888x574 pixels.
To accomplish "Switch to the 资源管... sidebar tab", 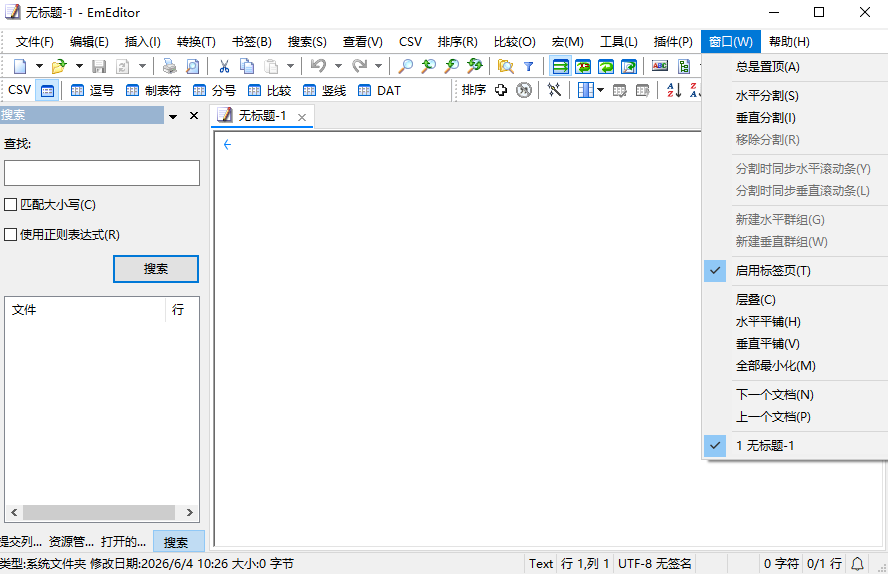I will (x=71, y=542).
